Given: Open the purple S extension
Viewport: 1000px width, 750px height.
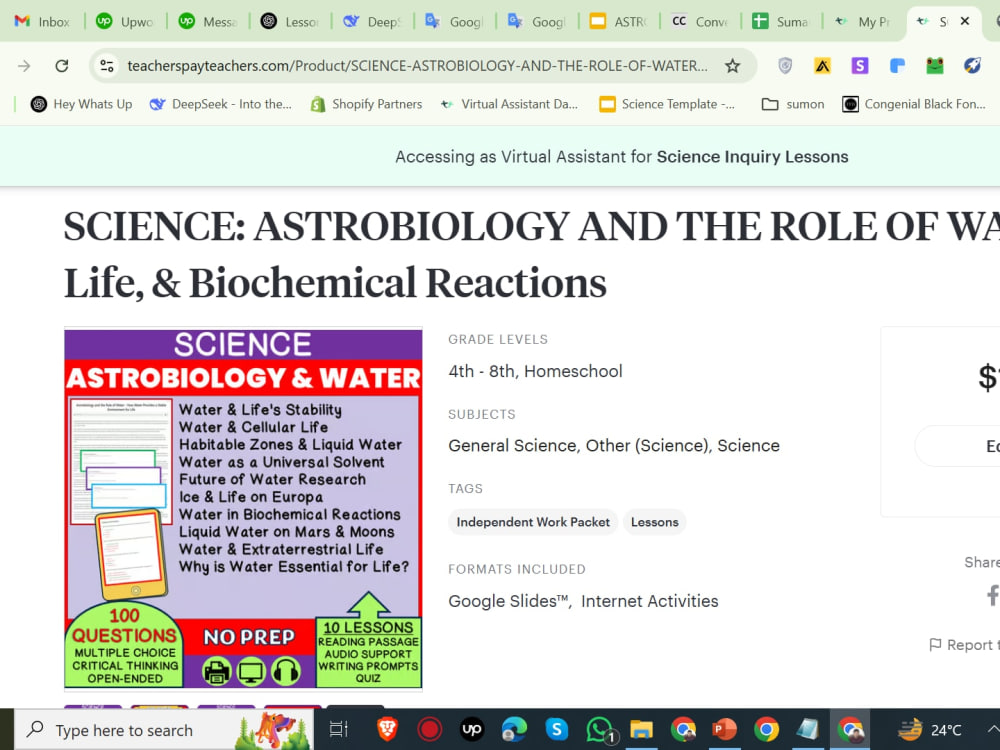Looking at the screenshot, I should coord(860,66).
